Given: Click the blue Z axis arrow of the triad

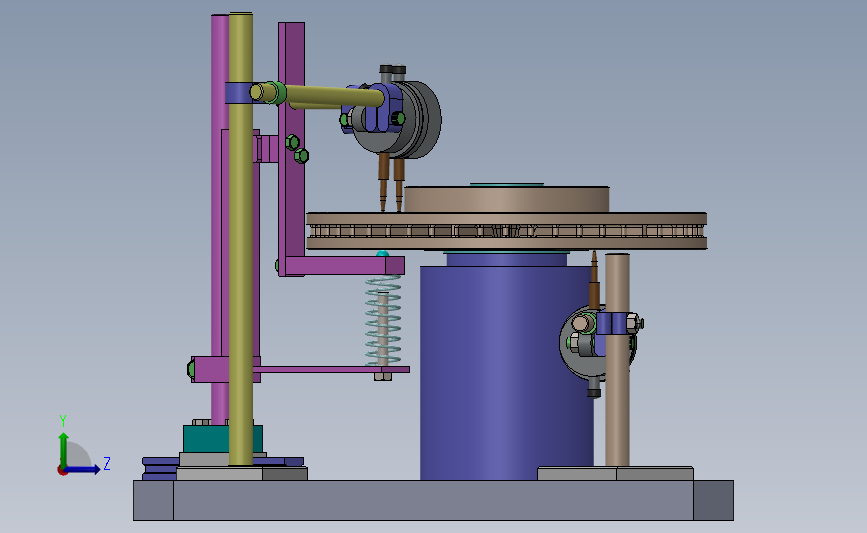Looking at the screenshot, I should [x=83, y=469].
